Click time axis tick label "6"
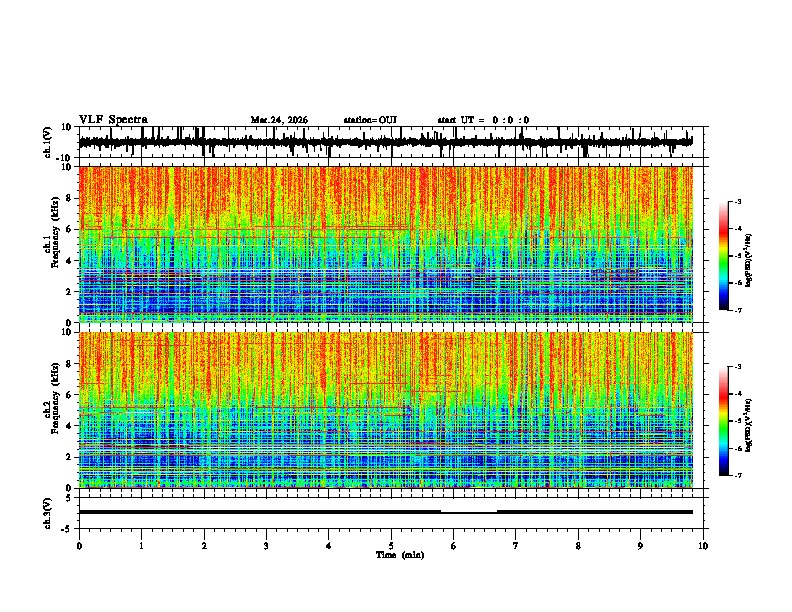The height and width of the screenshot is (612, 792). [x=454, y=546]
